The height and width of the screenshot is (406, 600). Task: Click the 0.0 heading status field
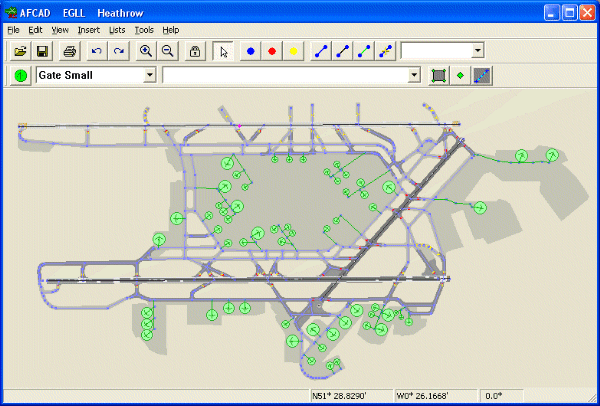pos(501,396)
